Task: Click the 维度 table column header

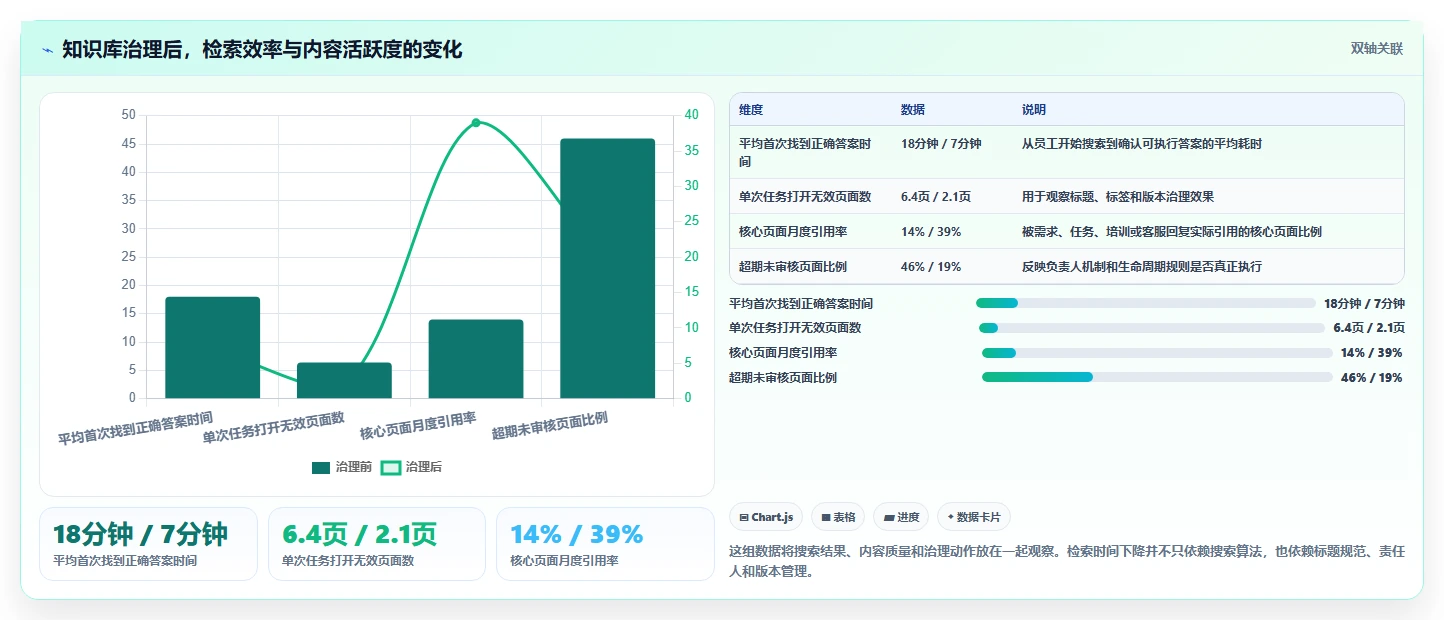Action: tap(751, 110)
